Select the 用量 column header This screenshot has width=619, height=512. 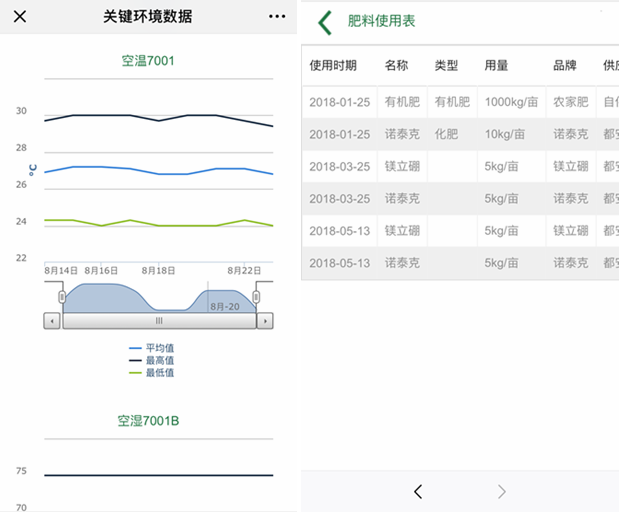pos(496,66)
